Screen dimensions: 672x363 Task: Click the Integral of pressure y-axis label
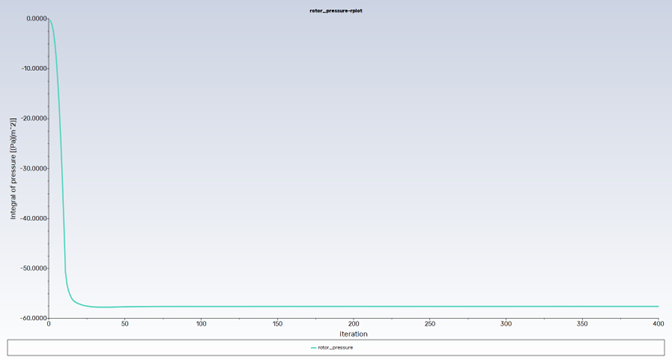pos(13,168)
